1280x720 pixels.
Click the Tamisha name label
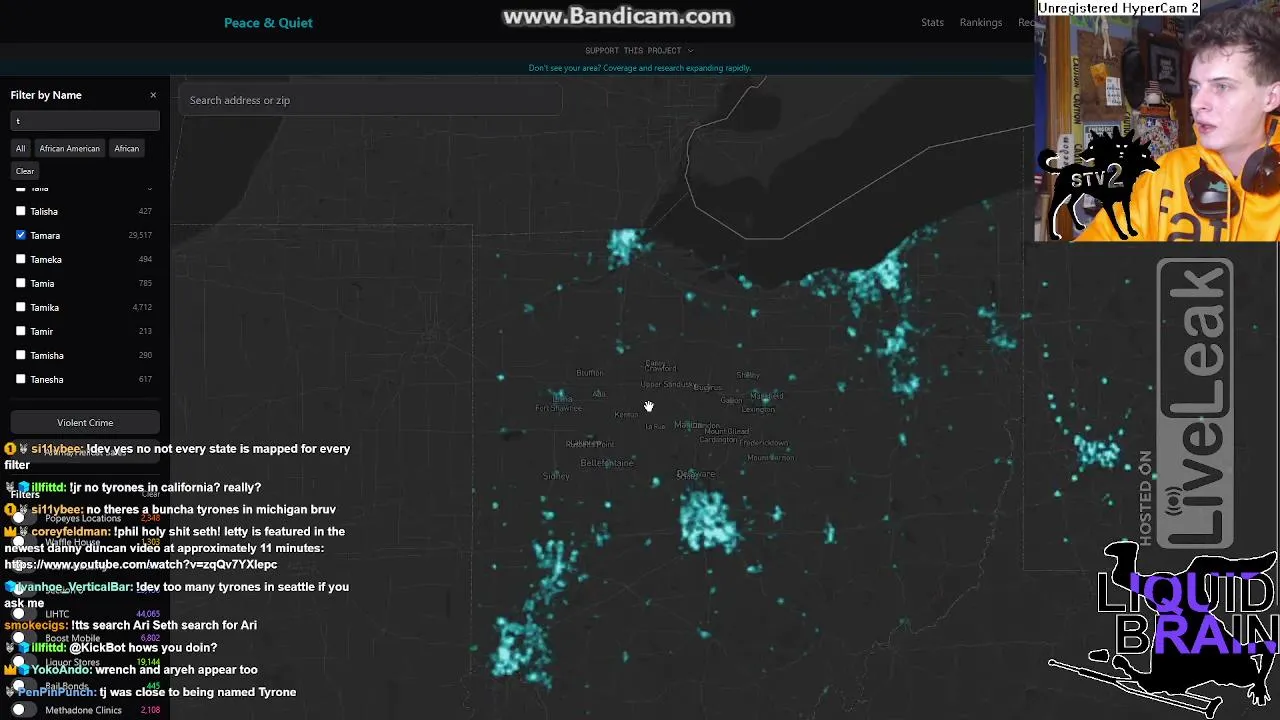coord(47,355)
